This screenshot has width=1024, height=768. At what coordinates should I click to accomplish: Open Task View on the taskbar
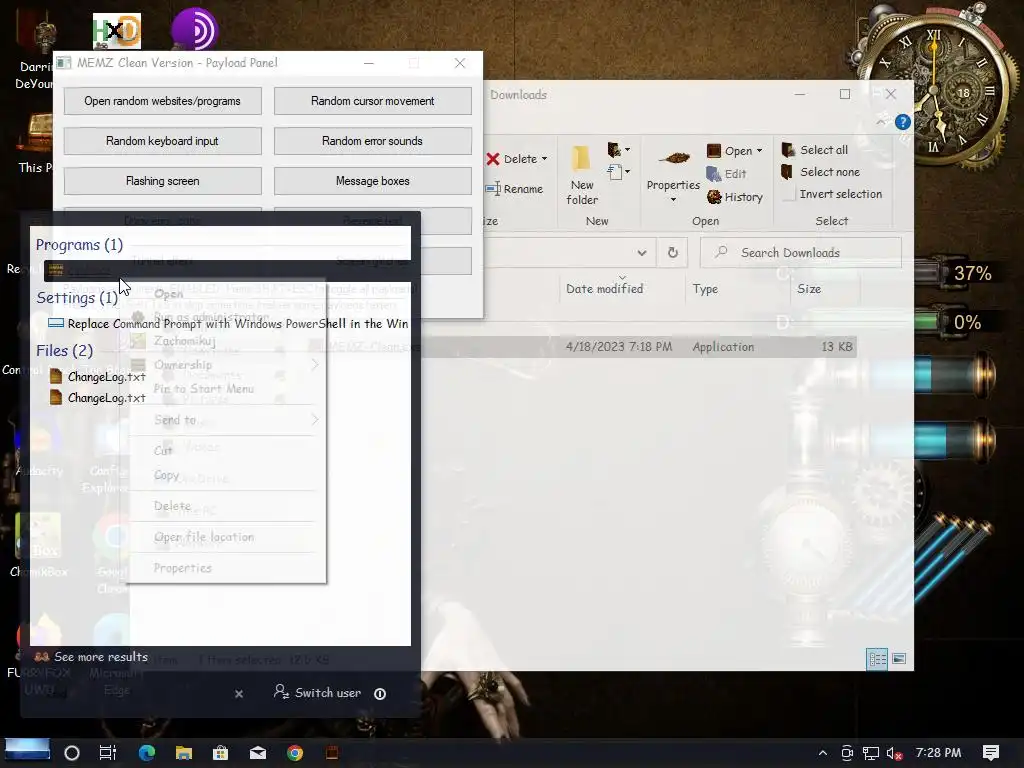[108, 753]
